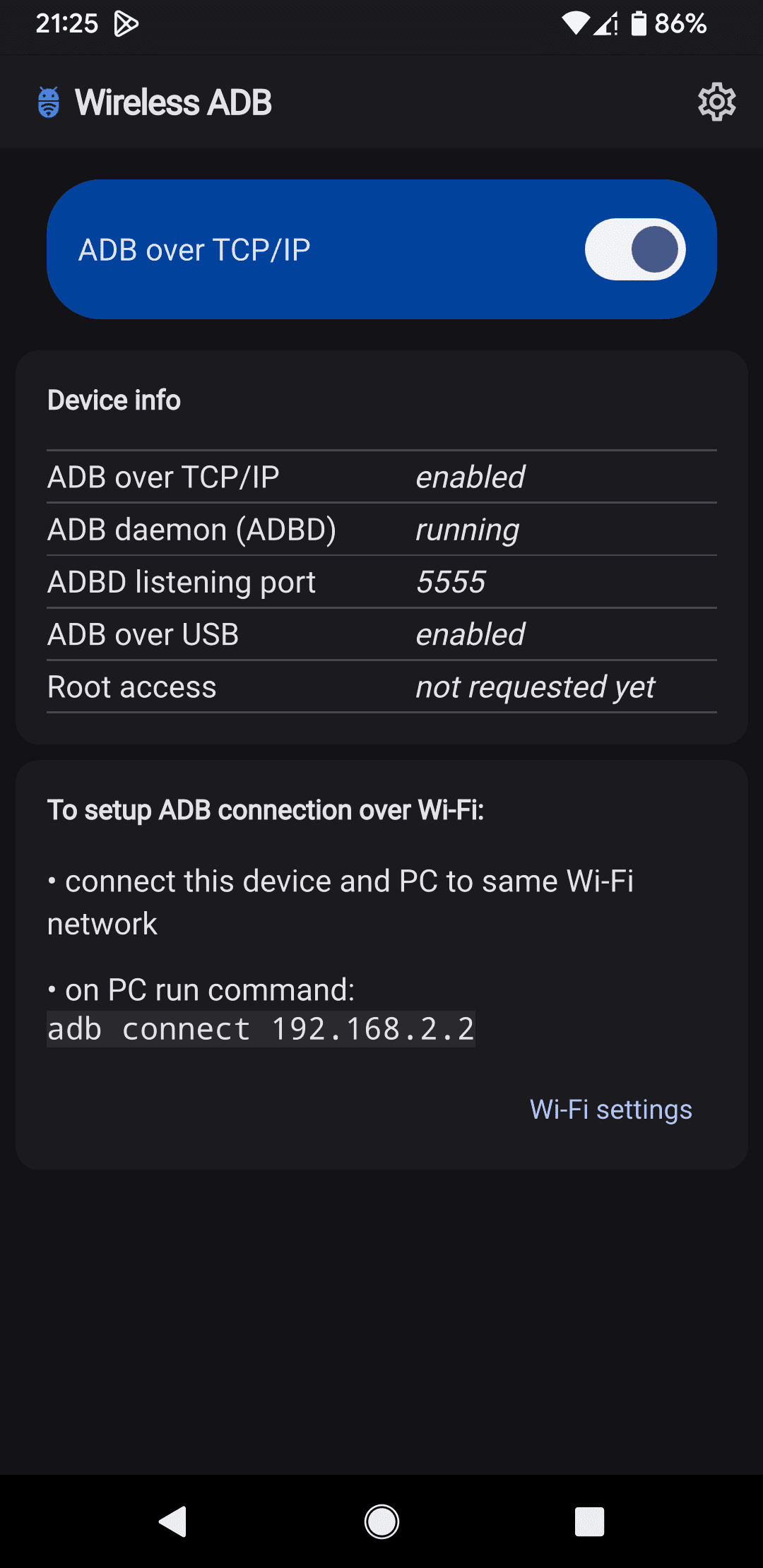Tap the clock time in status bar

[66, 24]
